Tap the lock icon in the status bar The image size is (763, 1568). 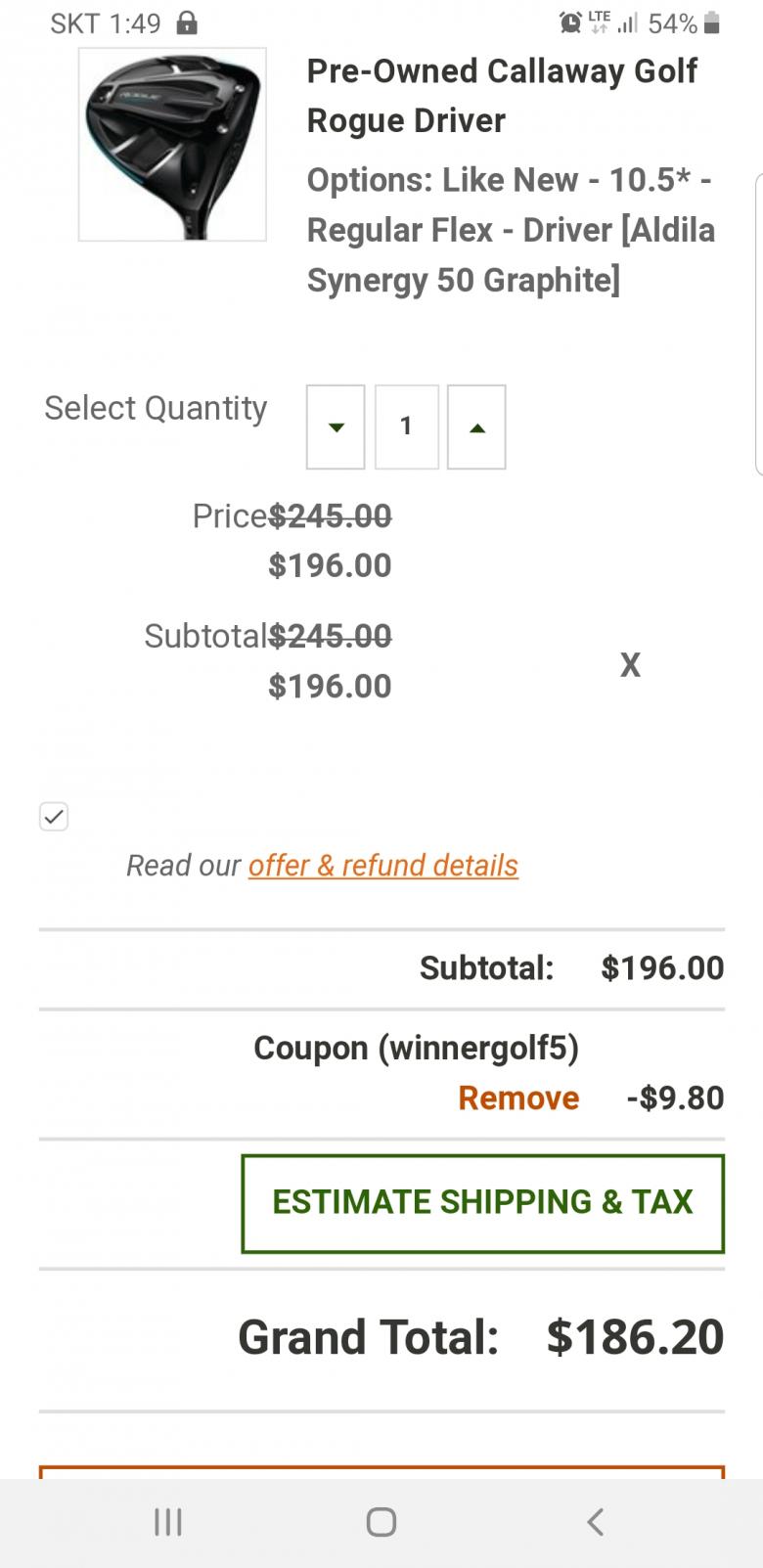tap(186, 22)
